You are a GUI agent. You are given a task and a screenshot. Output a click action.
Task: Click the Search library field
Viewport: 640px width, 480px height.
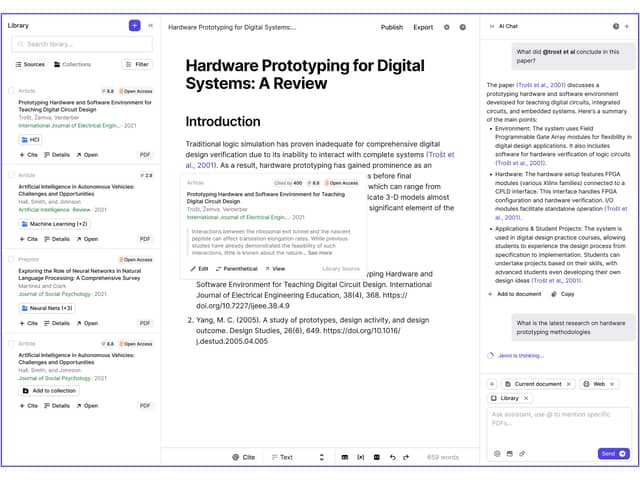tap(82, 44)
